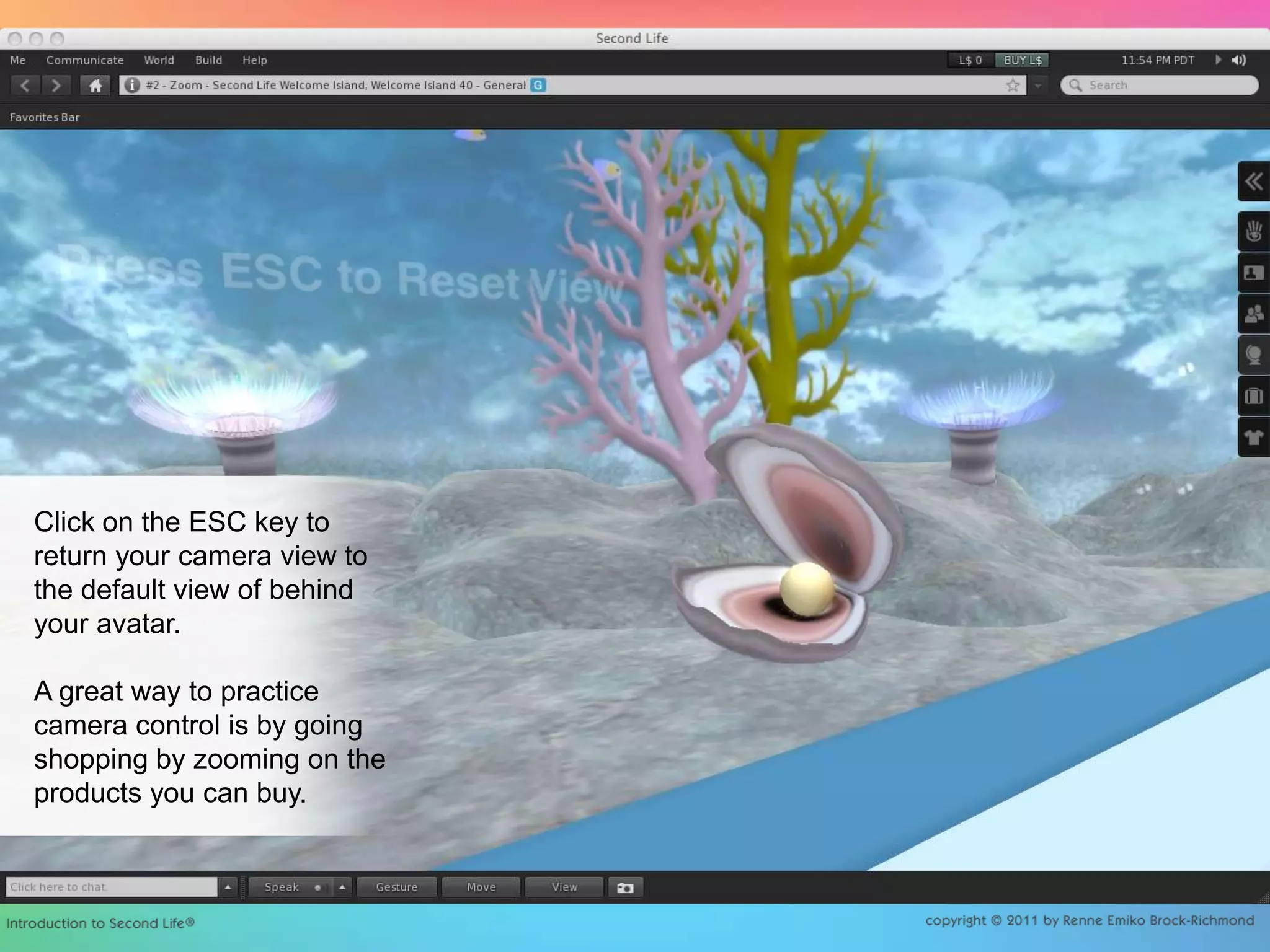Open place info via the 'i' icon

click(x=131, y=86)
